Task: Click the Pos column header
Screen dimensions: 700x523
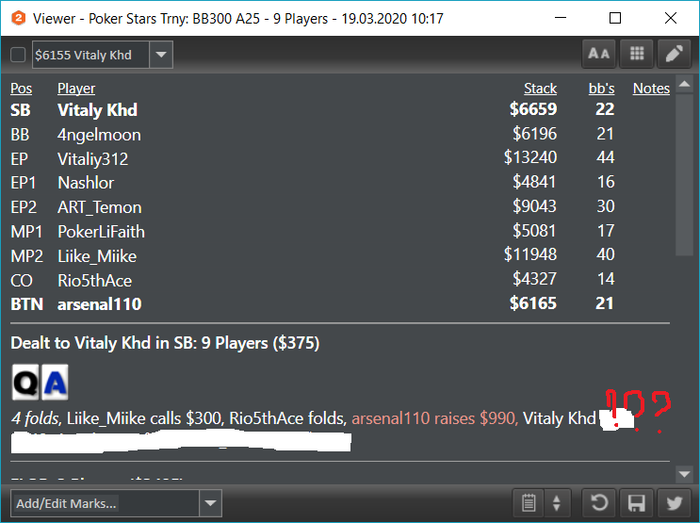Action: [21, 88]
